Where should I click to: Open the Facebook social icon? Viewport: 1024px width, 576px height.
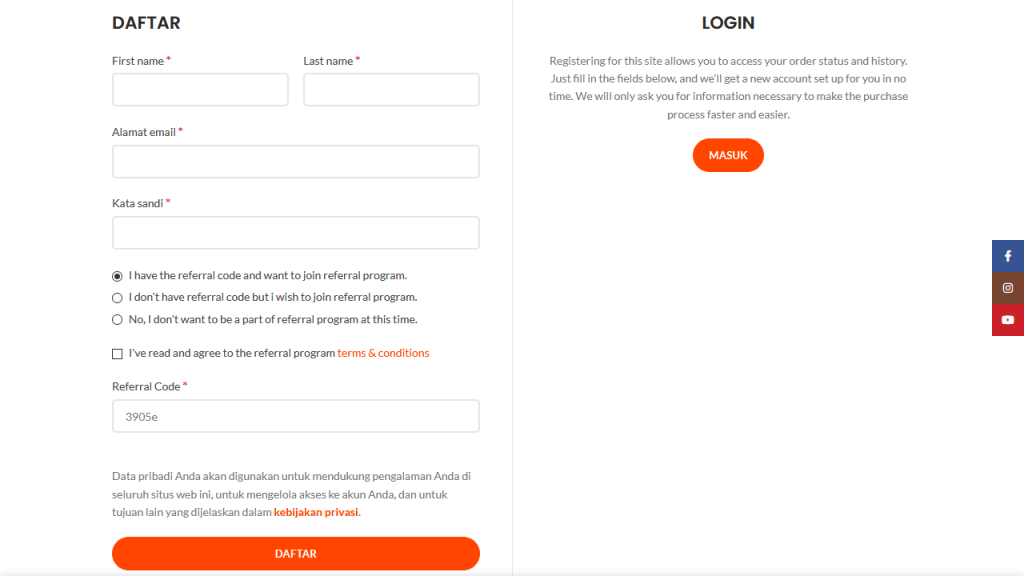[1007, 256]
